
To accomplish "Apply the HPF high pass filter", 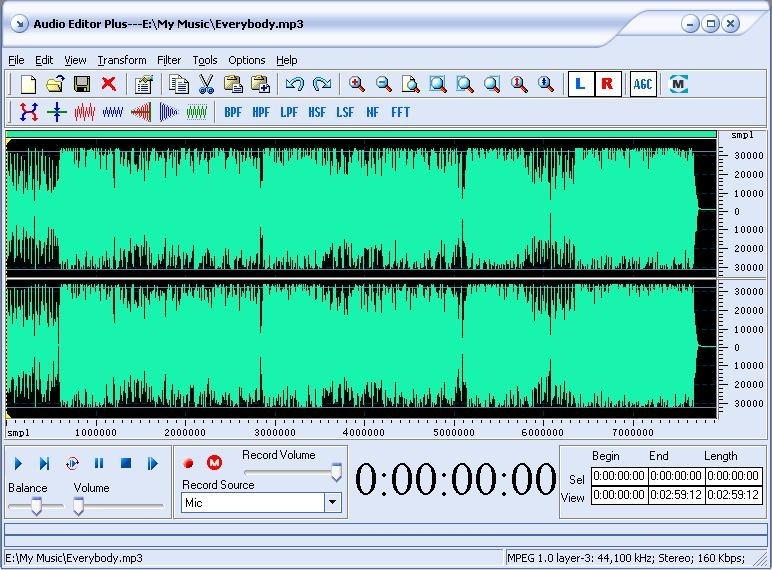I will pos(261,112).
